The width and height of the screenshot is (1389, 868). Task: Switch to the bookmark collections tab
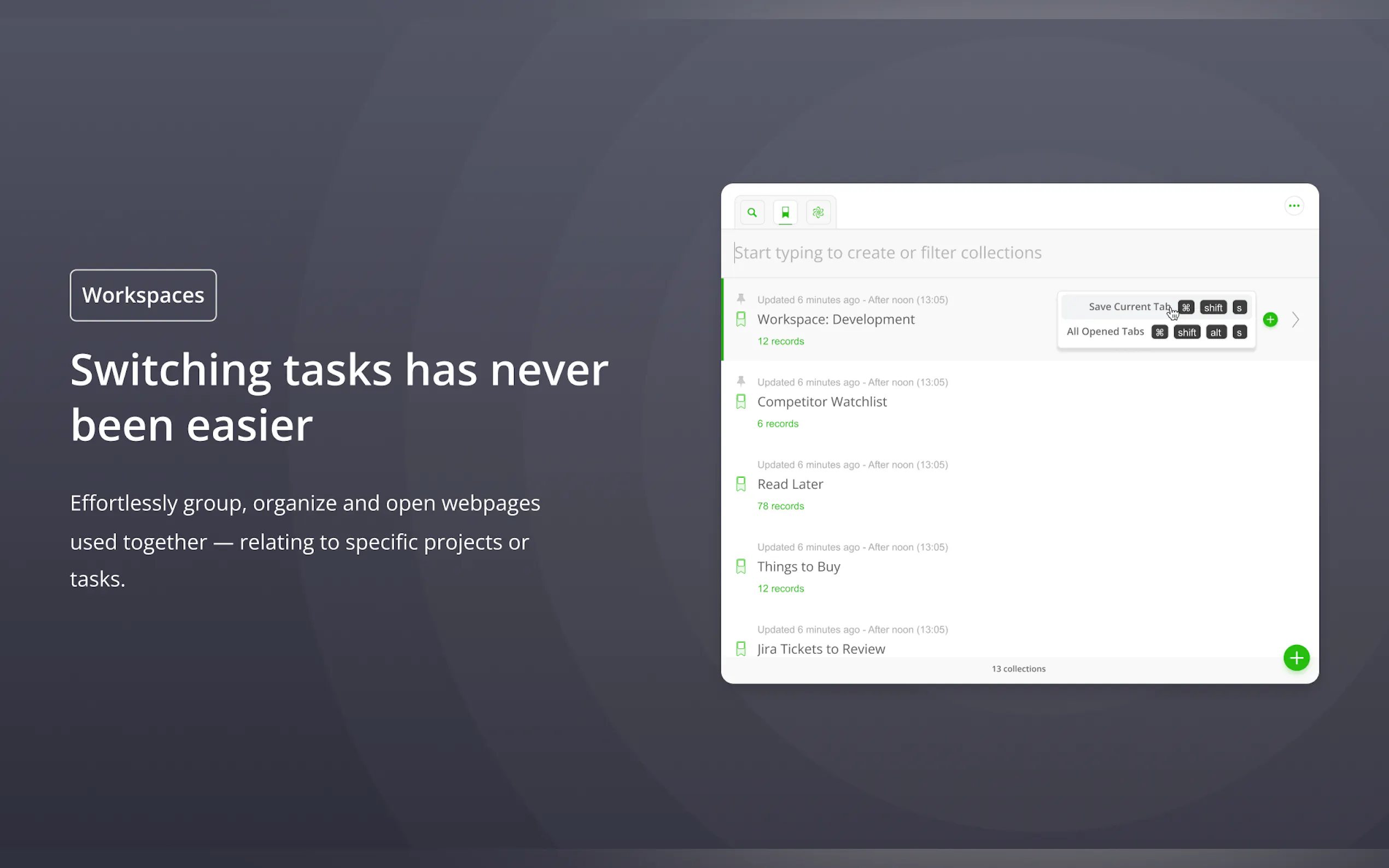click(785, 213)
